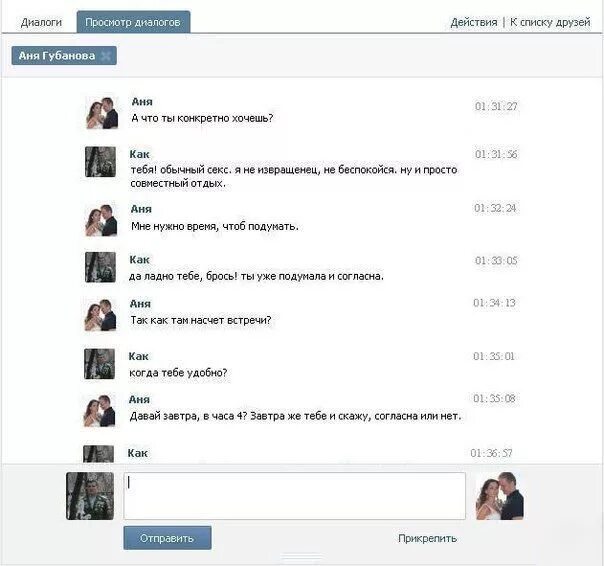Go to К списку друзей link
Screen dimensions: 604x566
[x=550, y=22]
